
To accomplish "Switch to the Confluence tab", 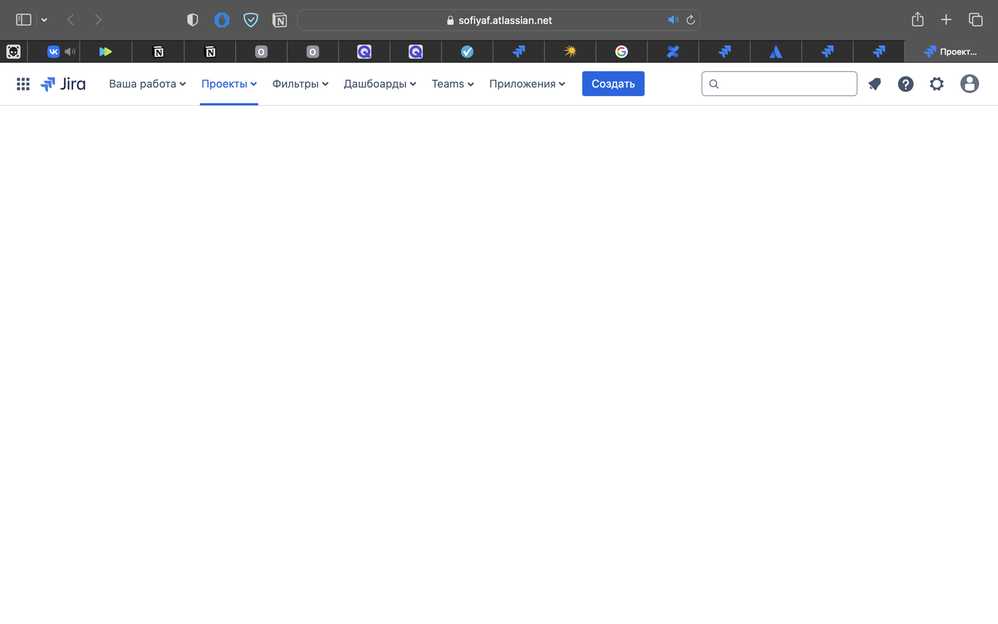I will click(x=673, y=52).
